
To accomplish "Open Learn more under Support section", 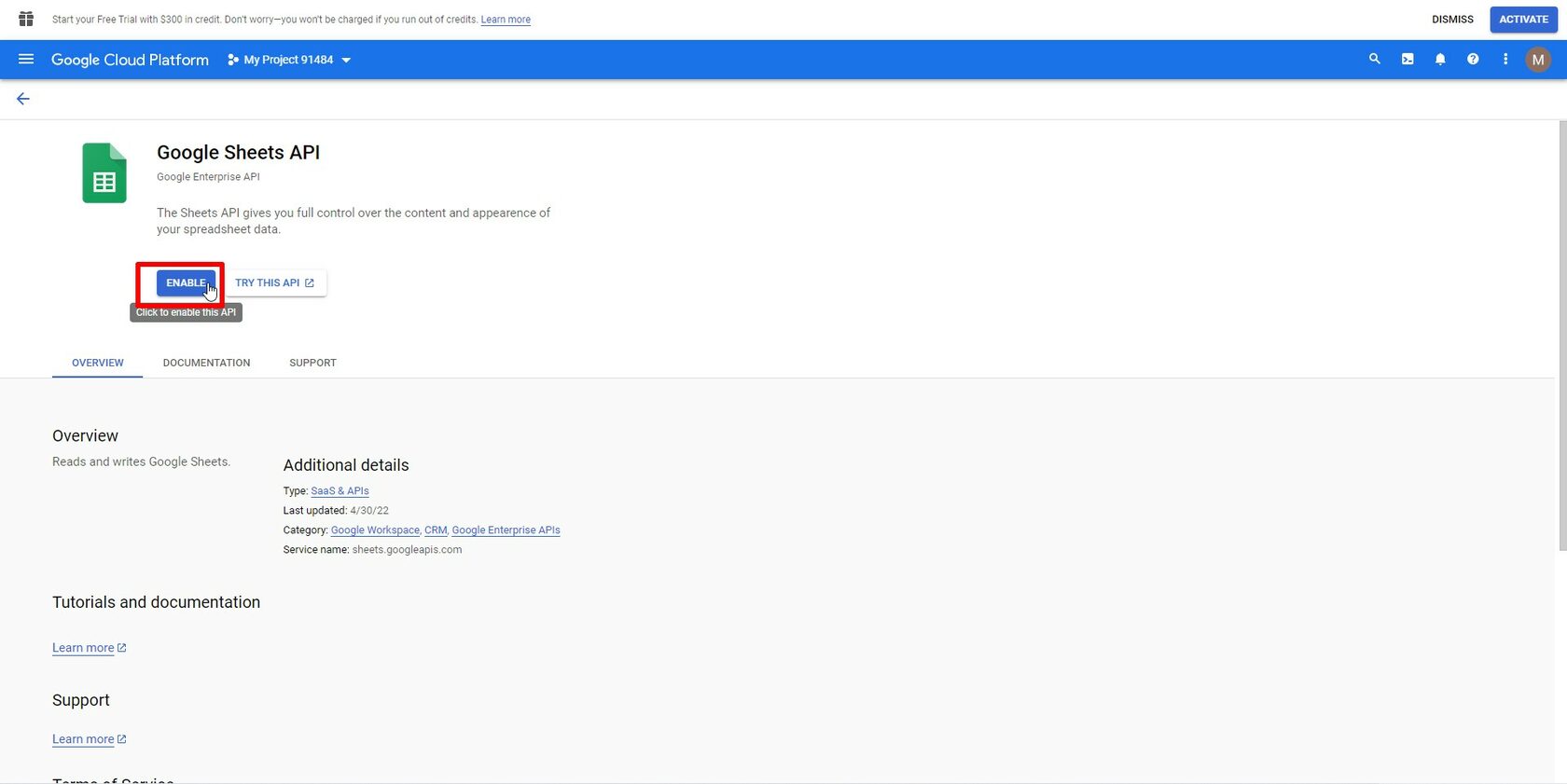I will (x=89, y=739).
